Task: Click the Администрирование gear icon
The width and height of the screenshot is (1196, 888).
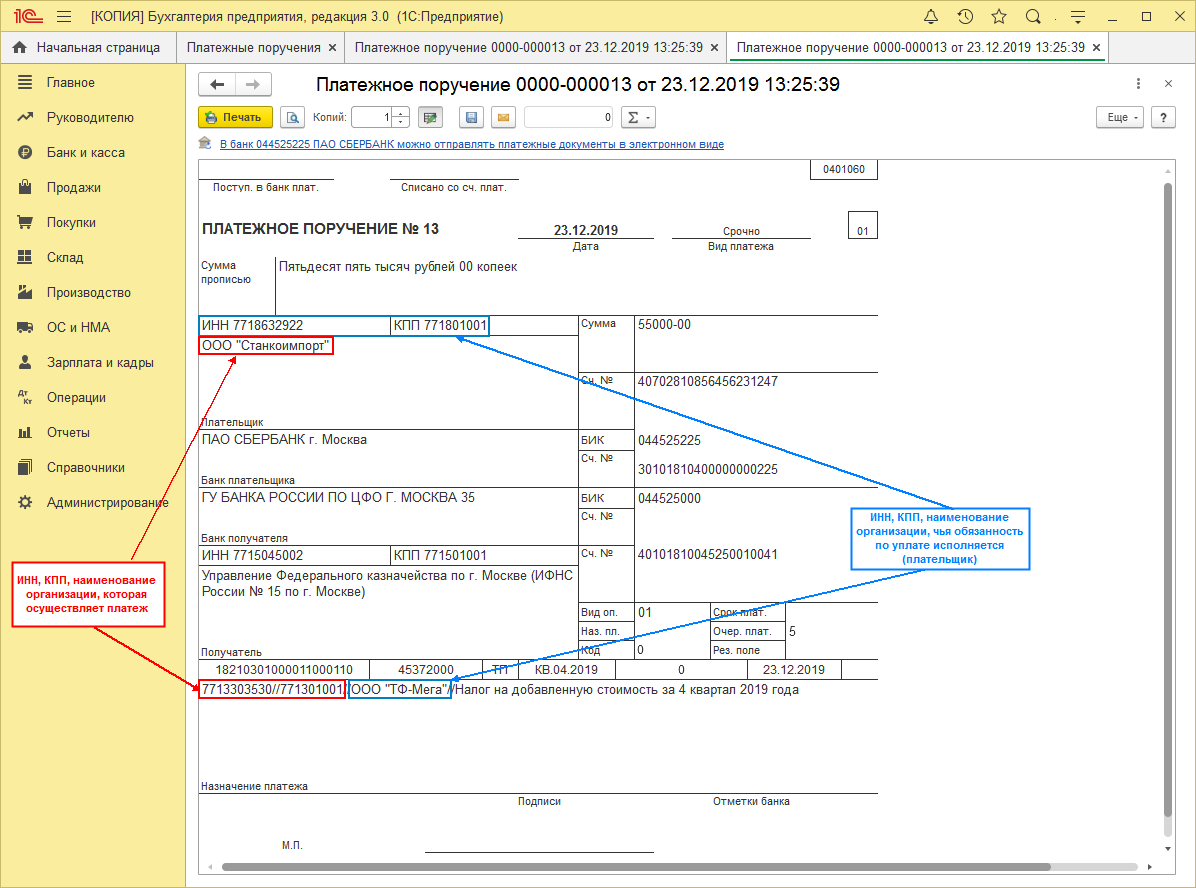Action: 25,503
